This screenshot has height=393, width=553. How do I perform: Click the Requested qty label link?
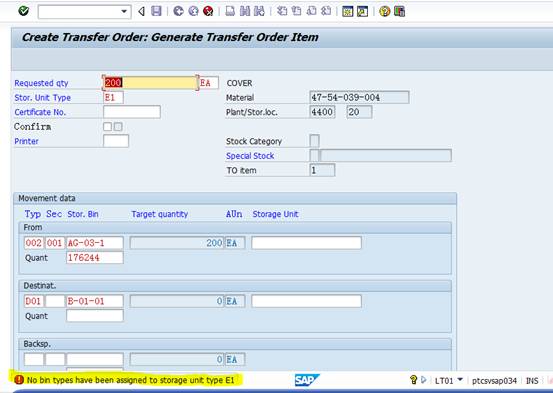tap(41, 83)
